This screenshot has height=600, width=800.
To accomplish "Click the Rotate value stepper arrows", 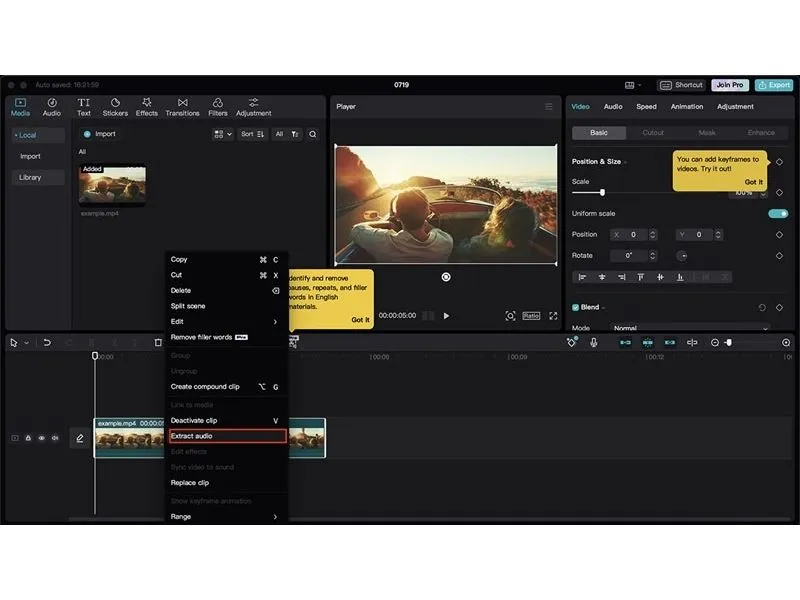I will click(653, 256).
